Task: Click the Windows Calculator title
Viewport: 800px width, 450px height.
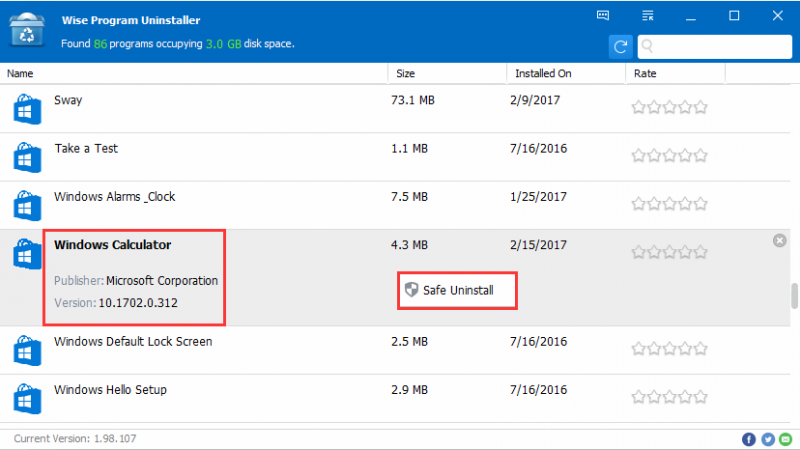Action: coord(113,245)
